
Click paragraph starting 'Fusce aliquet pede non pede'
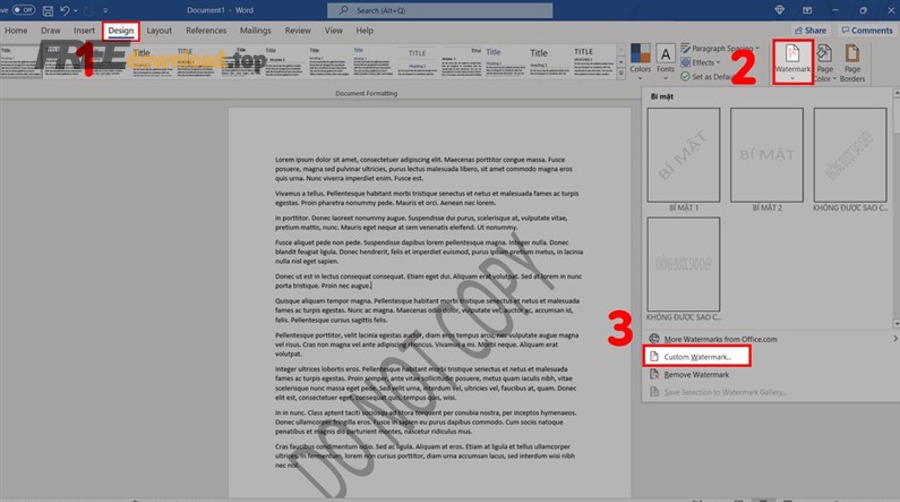click(429, 251)
